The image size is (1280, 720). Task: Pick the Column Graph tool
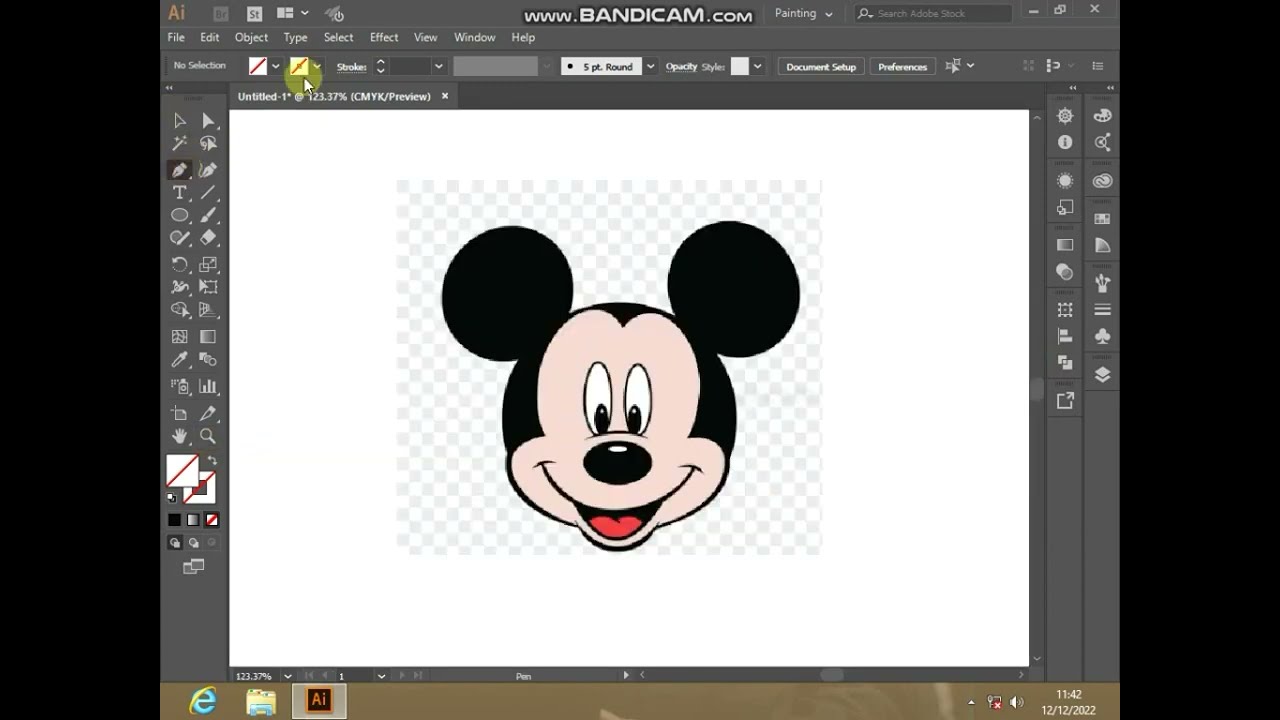point(208,387)
